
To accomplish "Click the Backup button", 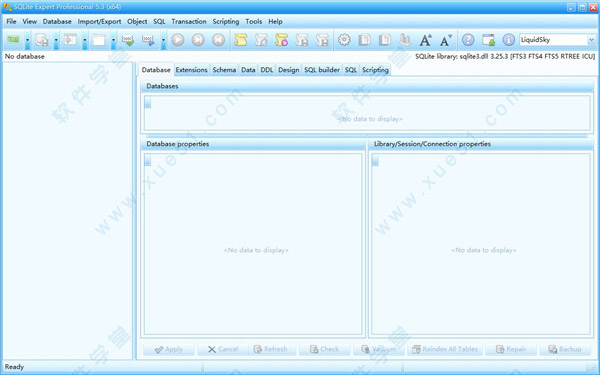I will tap(565, 349).
